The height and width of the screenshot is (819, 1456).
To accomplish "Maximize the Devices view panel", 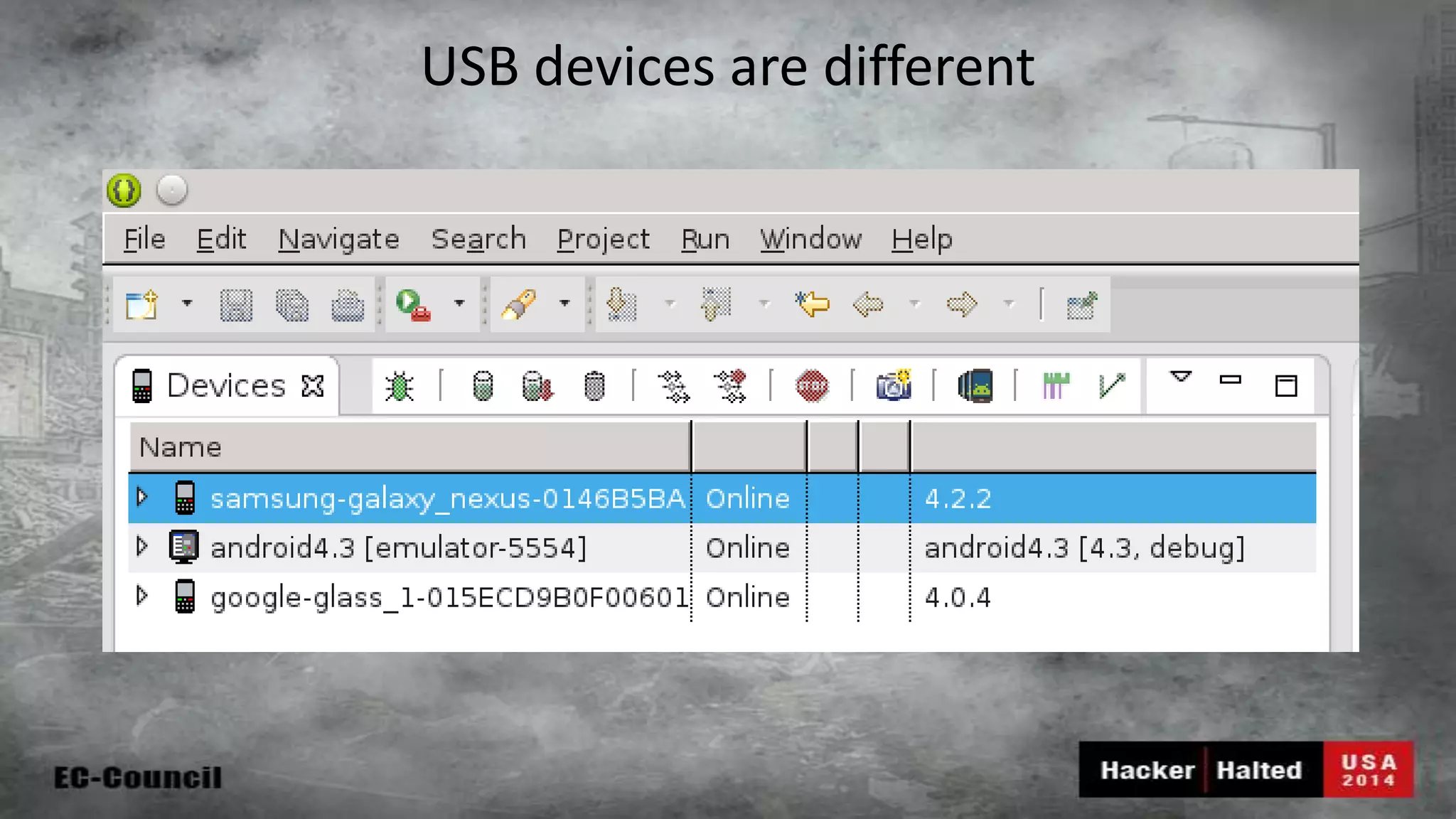I will 1286,385.
